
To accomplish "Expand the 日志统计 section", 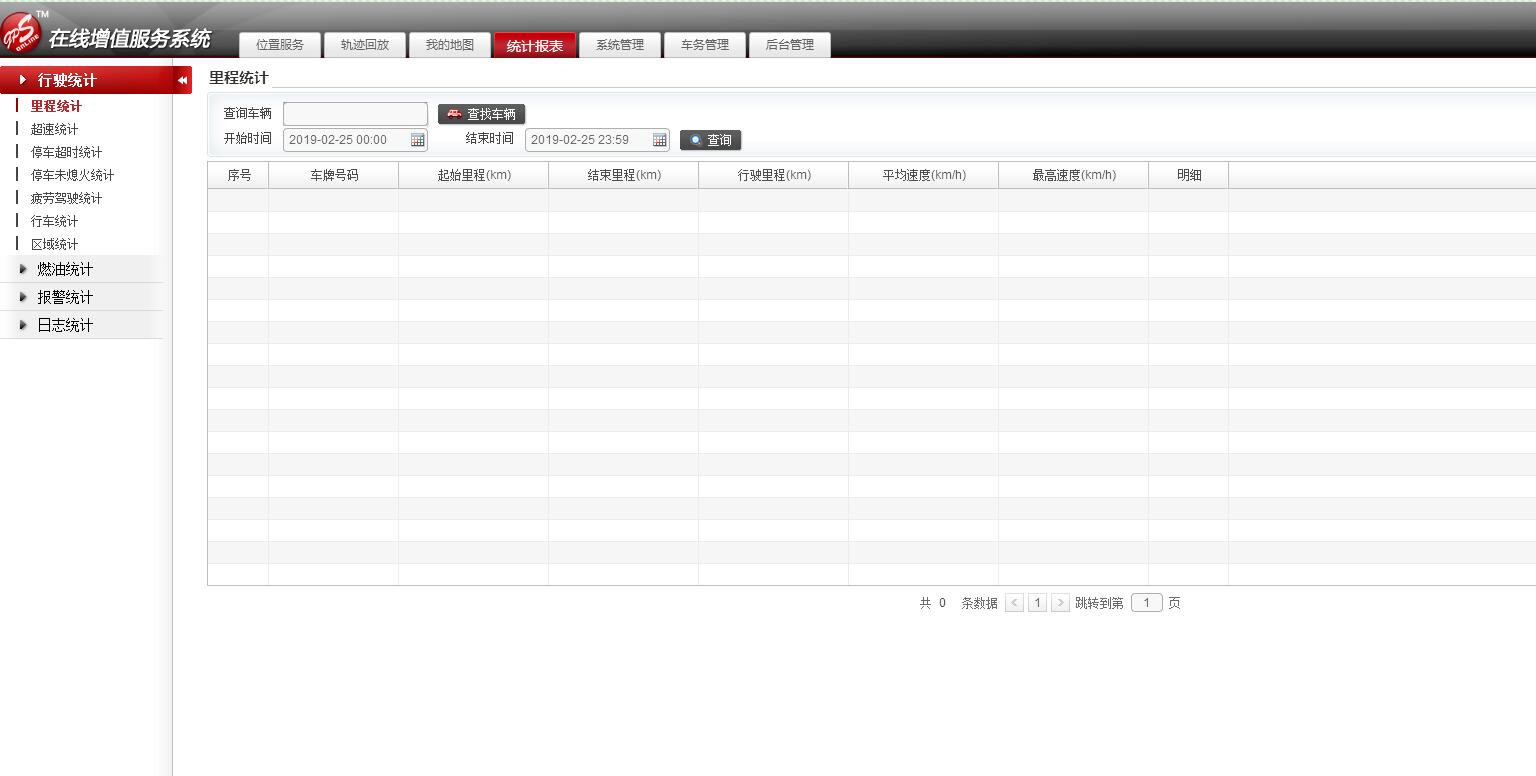I will click(65, 325).
